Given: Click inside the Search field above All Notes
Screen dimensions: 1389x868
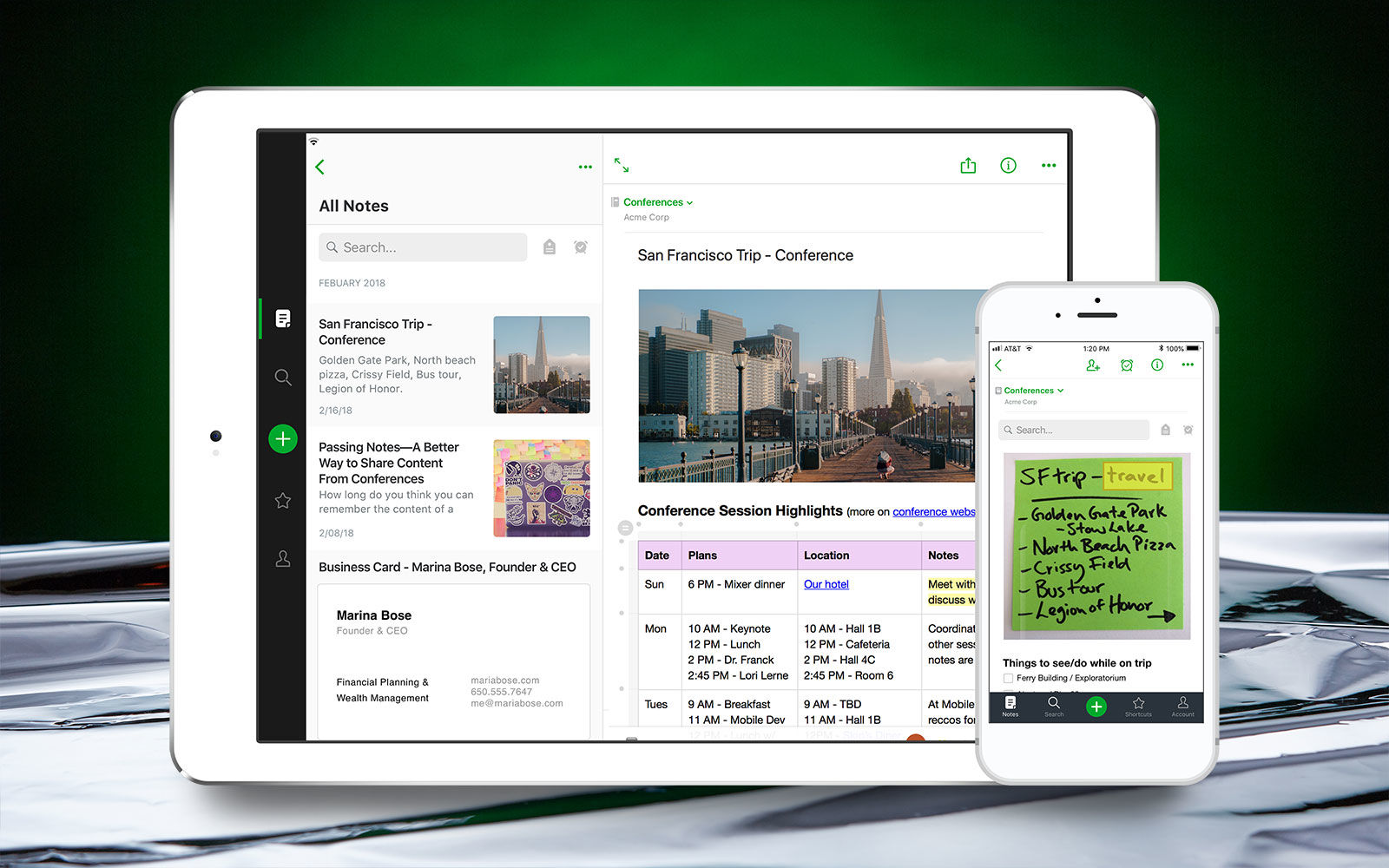Looking at the screenshot, I should [423, 247].
